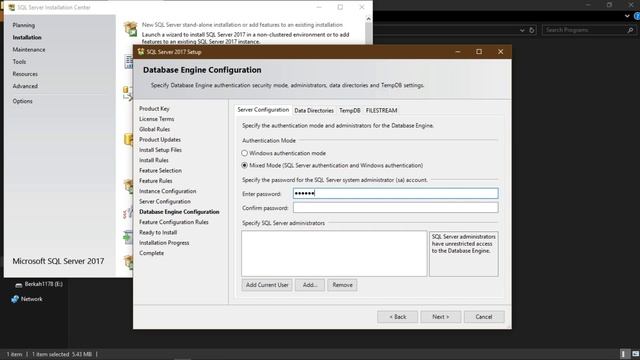Open the FILESTREAM tab
The image size is (640, 360).
[381, 111]
